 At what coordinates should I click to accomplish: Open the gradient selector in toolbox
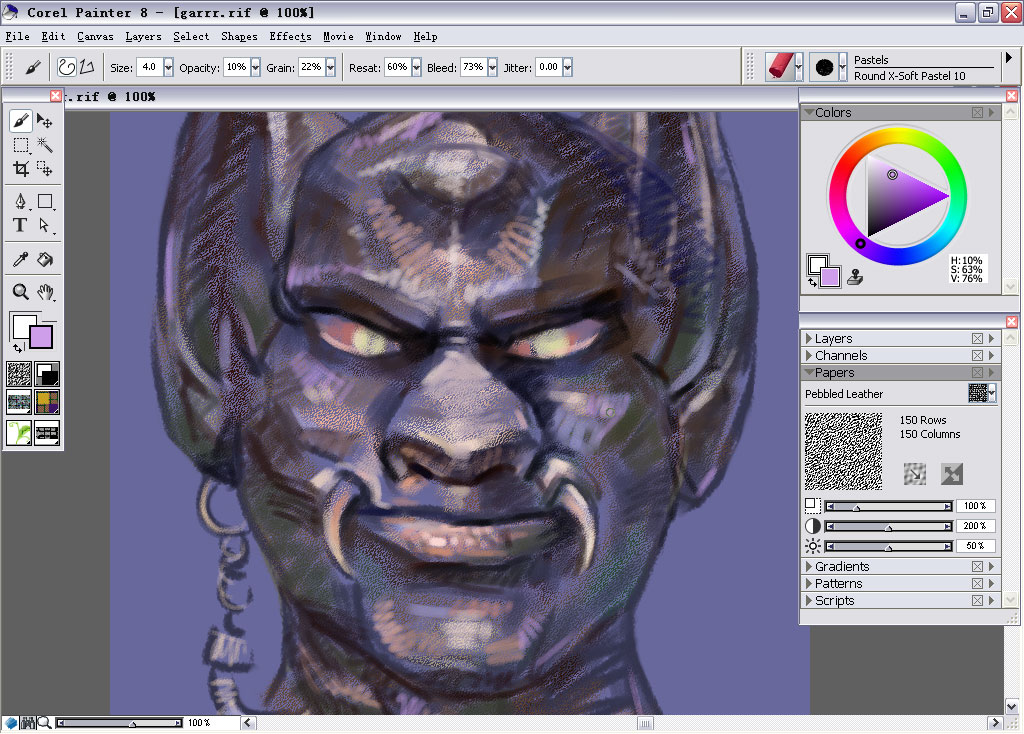47,374
